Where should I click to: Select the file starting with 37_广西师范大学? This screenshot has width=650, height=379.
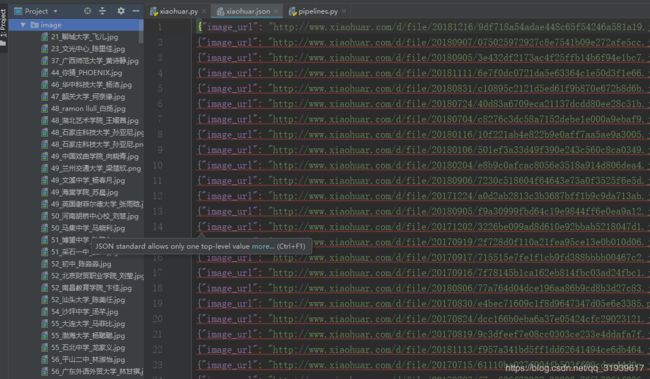click(95, 61)
